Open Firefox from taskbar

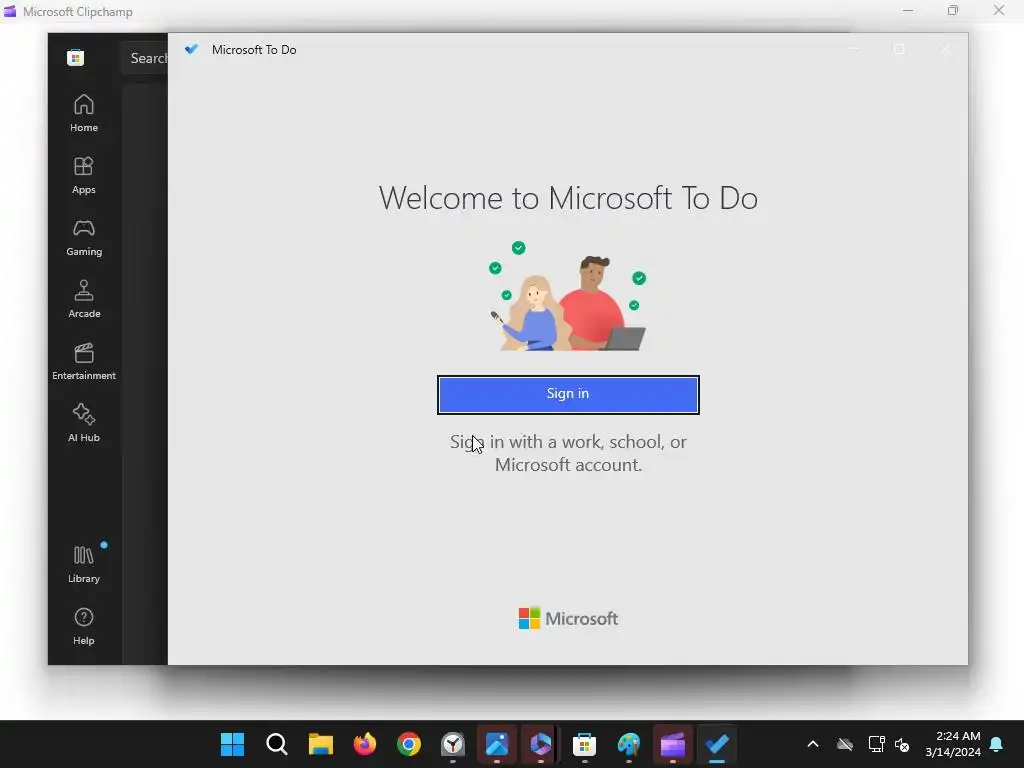(x=365, y=744)
